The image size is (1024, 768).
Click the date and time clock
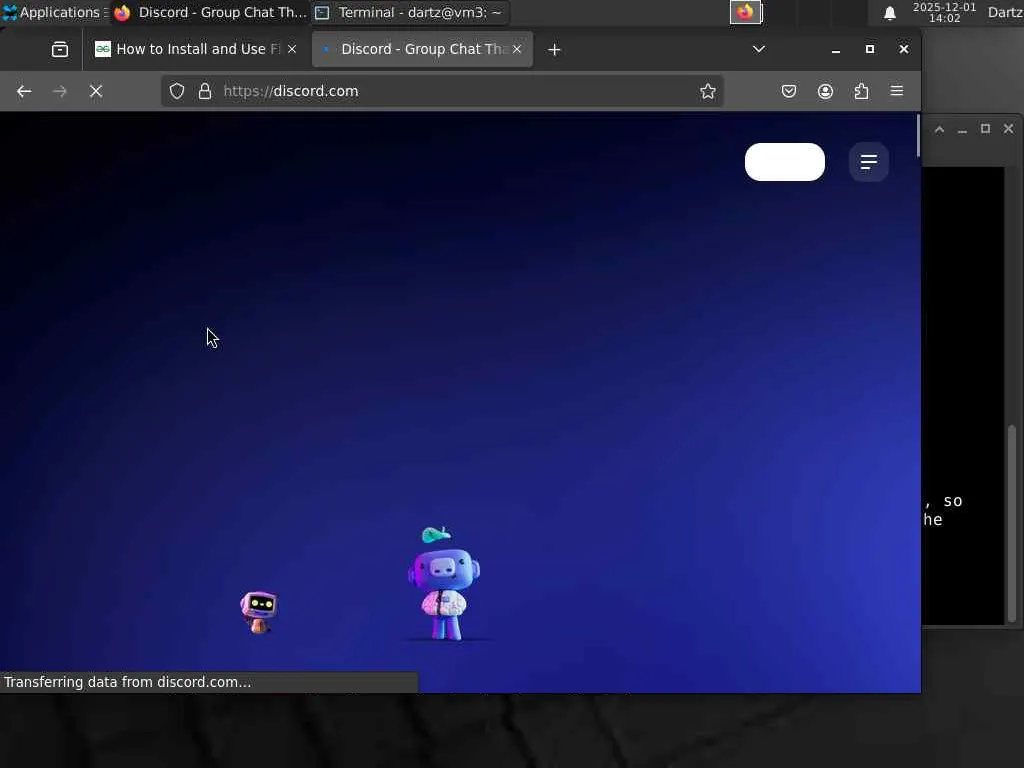pos(944,13)
